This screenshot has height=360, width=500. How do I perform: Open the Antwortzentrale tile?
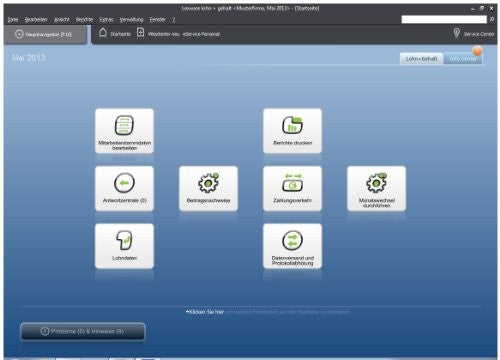(x=124, y=189)
